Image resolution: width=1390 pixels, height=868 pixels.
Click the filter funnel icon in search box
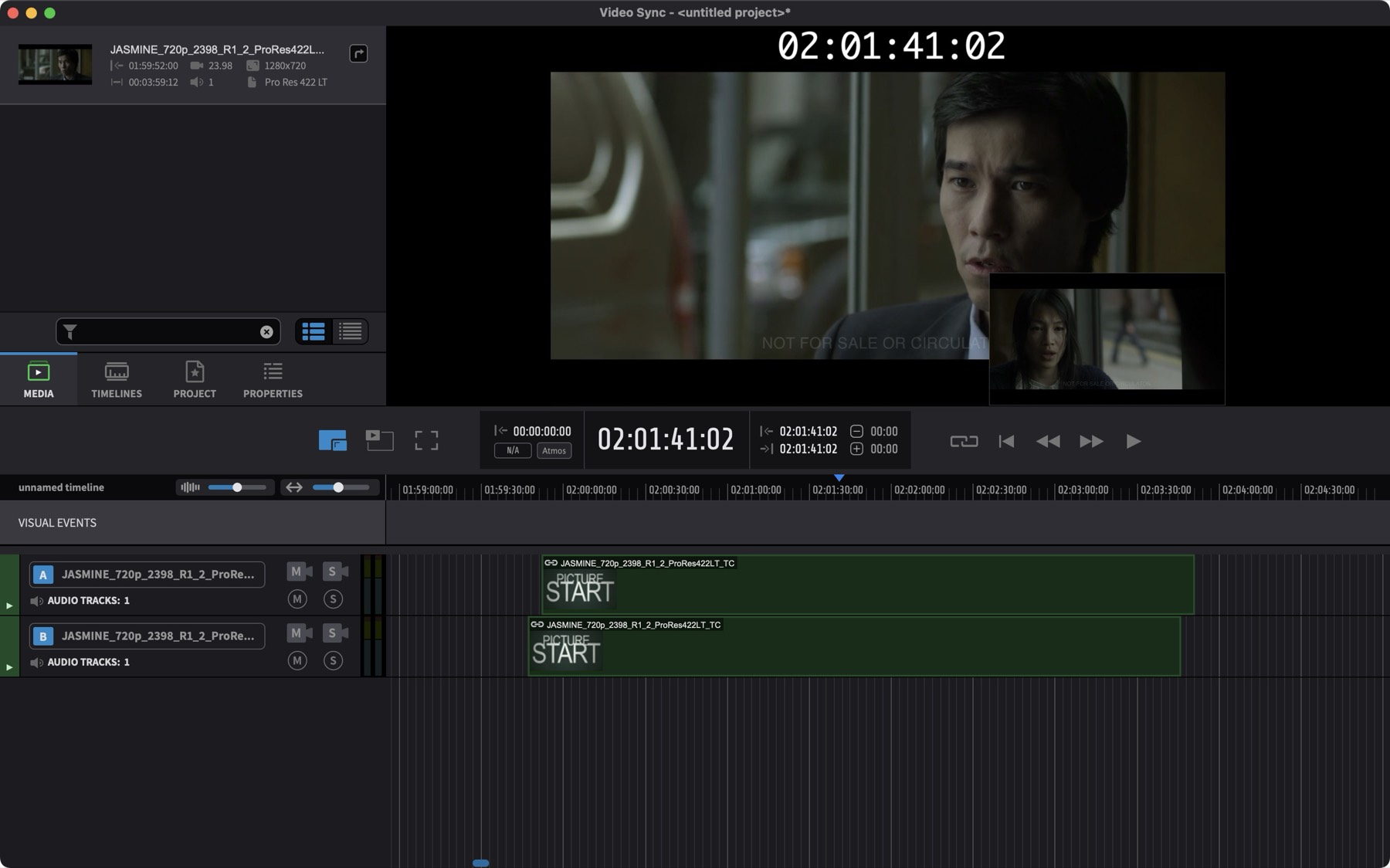coord(70,332)
